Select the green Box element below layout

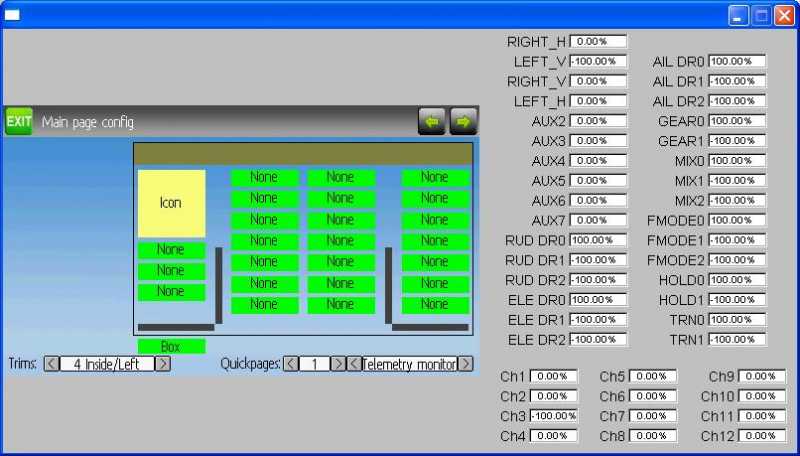pos(171,346)
